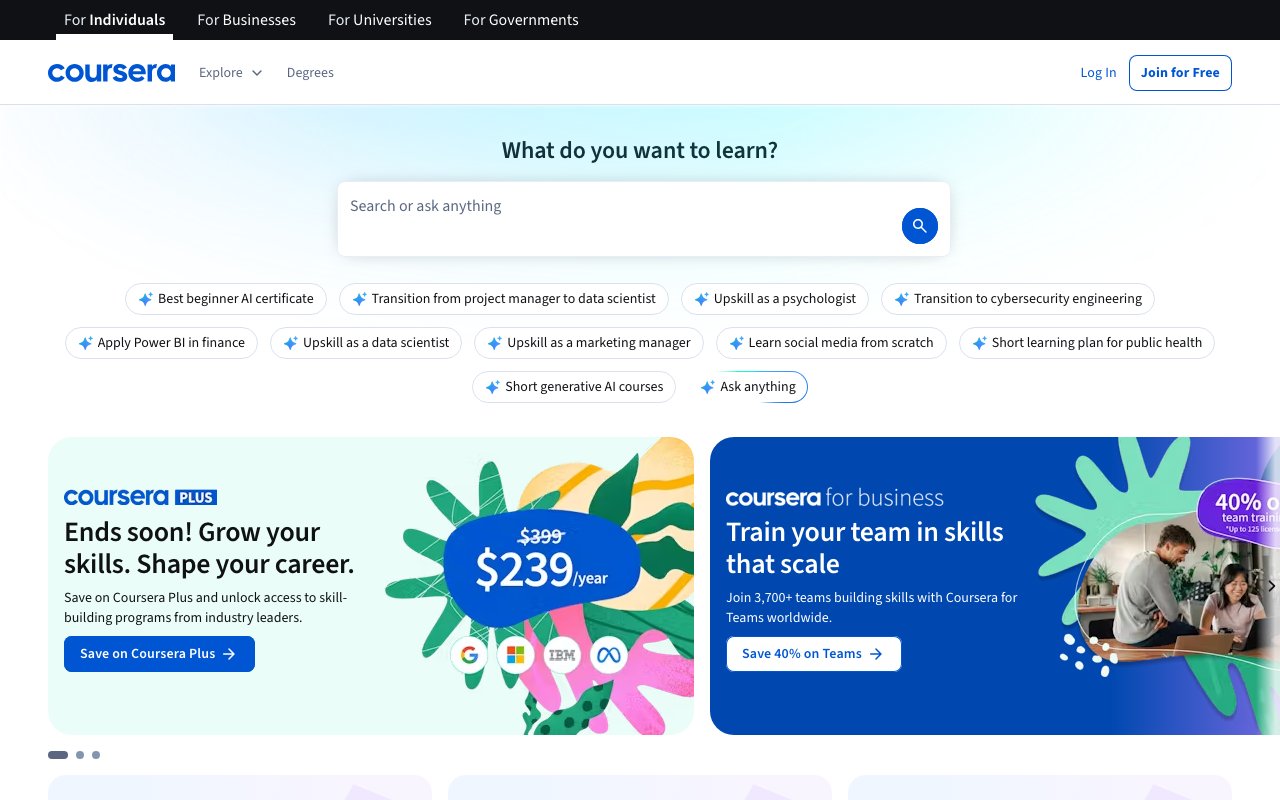
Task: Expand the Explore dropdown menu
Action: click(x=230, y=72)
